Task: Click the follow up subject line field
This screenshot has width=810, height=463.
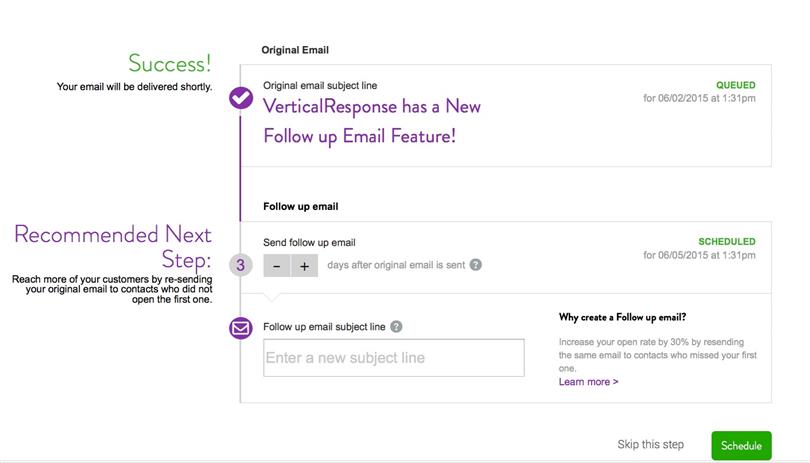Action: click(394, 358)
